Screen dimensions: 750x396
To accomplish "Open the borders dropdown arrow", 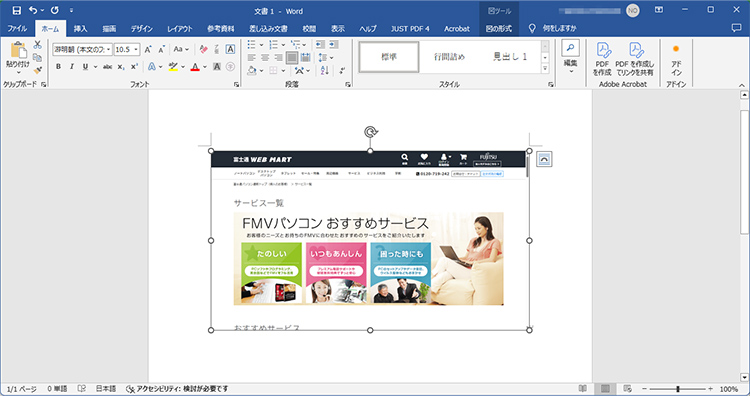I will [x=283, y=71].
